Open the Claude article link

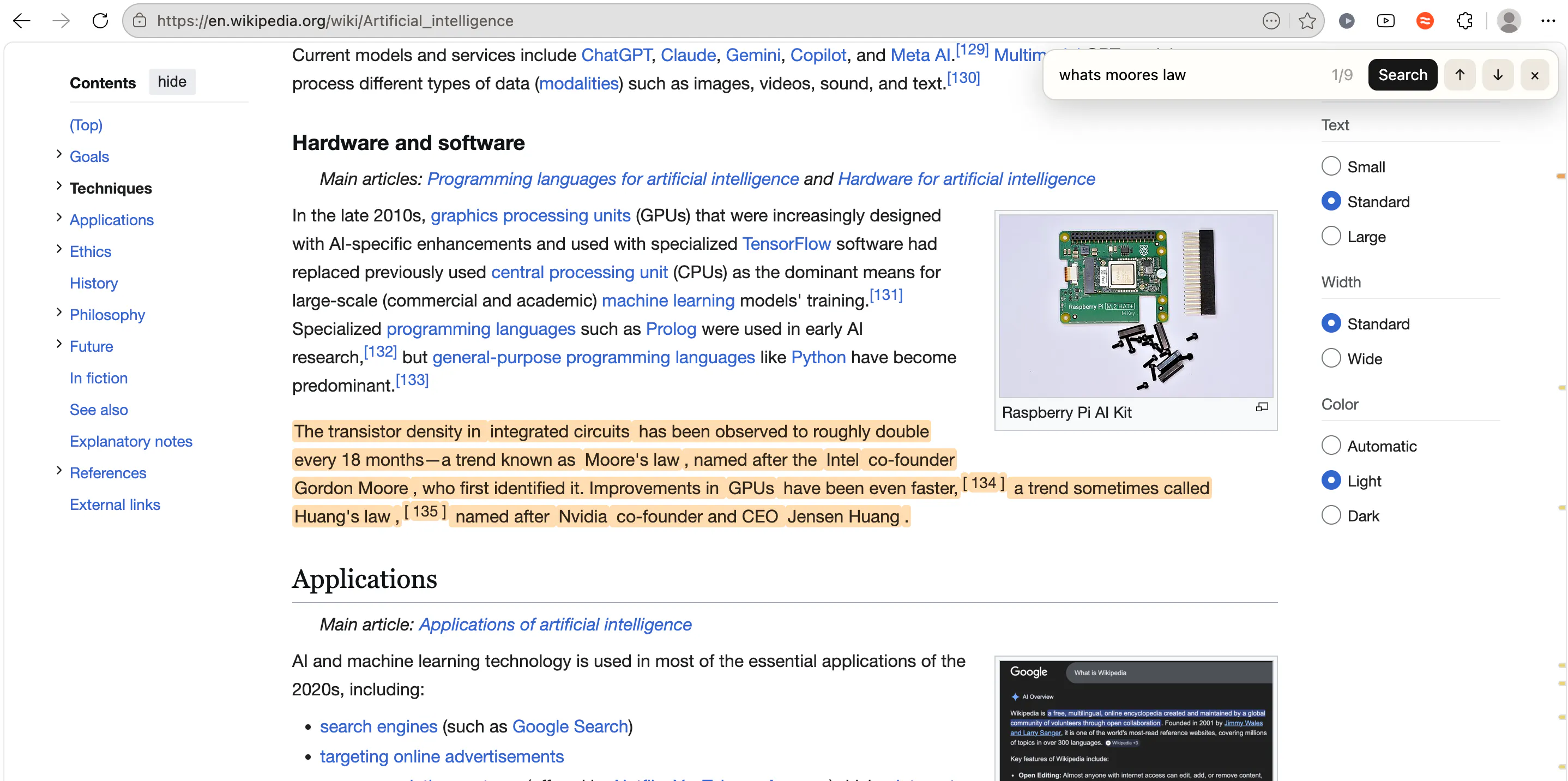click(x=688, y=55)
